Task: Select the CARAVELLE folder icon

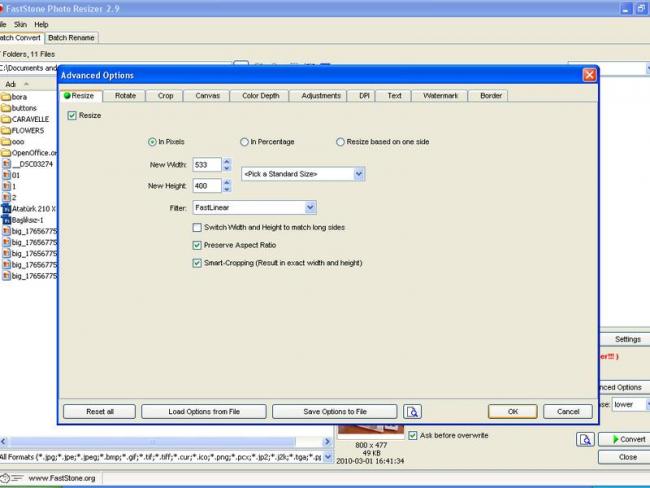Action: (6, 119)
